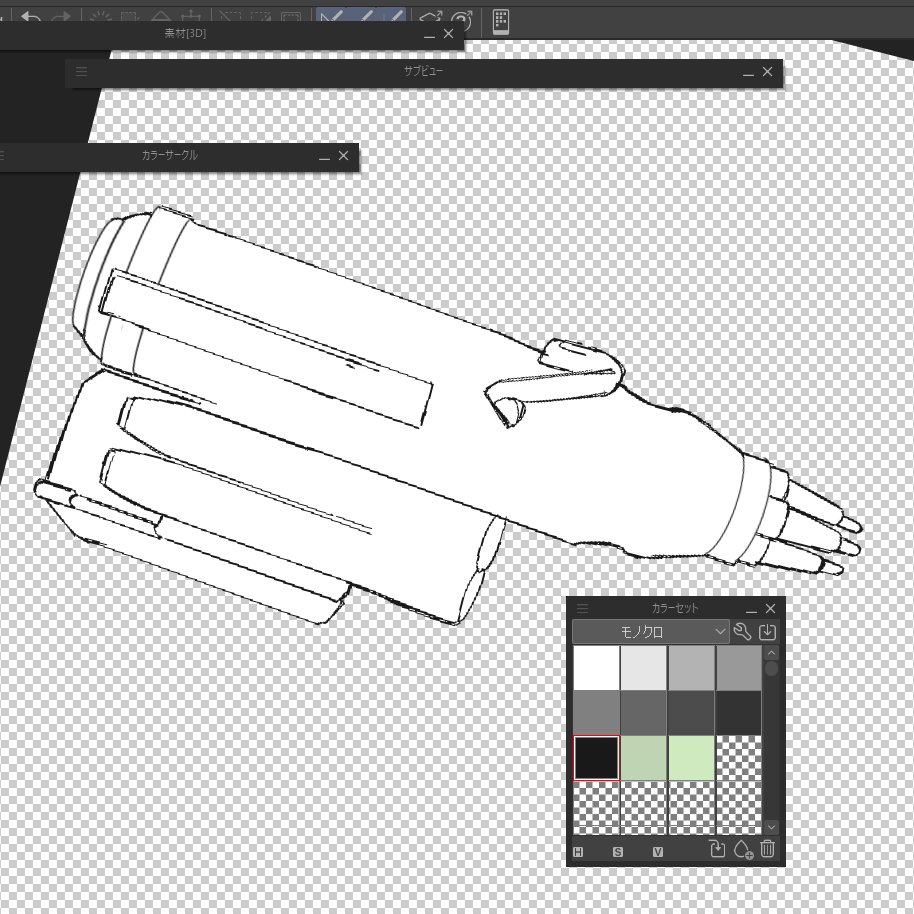Image resolution: width=914 pixels, height=914 pixels.
Task: Select the very light gray swatch beside white
Action: 644,667
